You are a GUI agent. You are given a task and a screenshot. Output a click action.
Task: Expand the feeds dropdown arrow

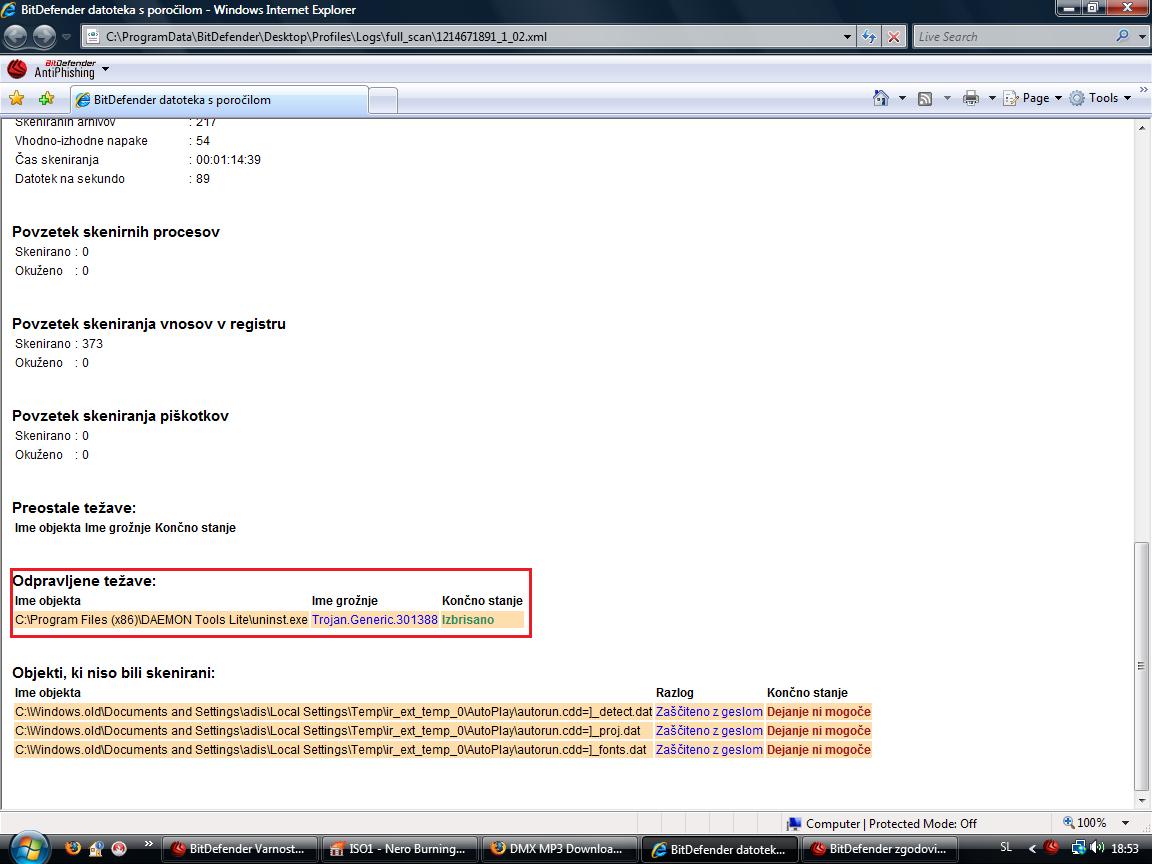947,98
